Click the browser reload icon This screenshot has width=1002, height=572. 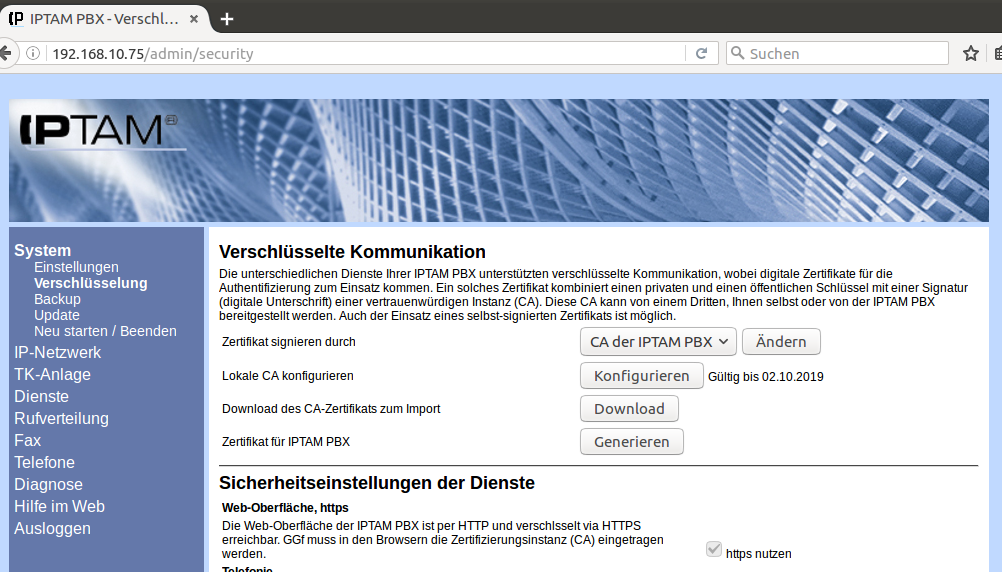pyautogui.click(x=702, y=54)
